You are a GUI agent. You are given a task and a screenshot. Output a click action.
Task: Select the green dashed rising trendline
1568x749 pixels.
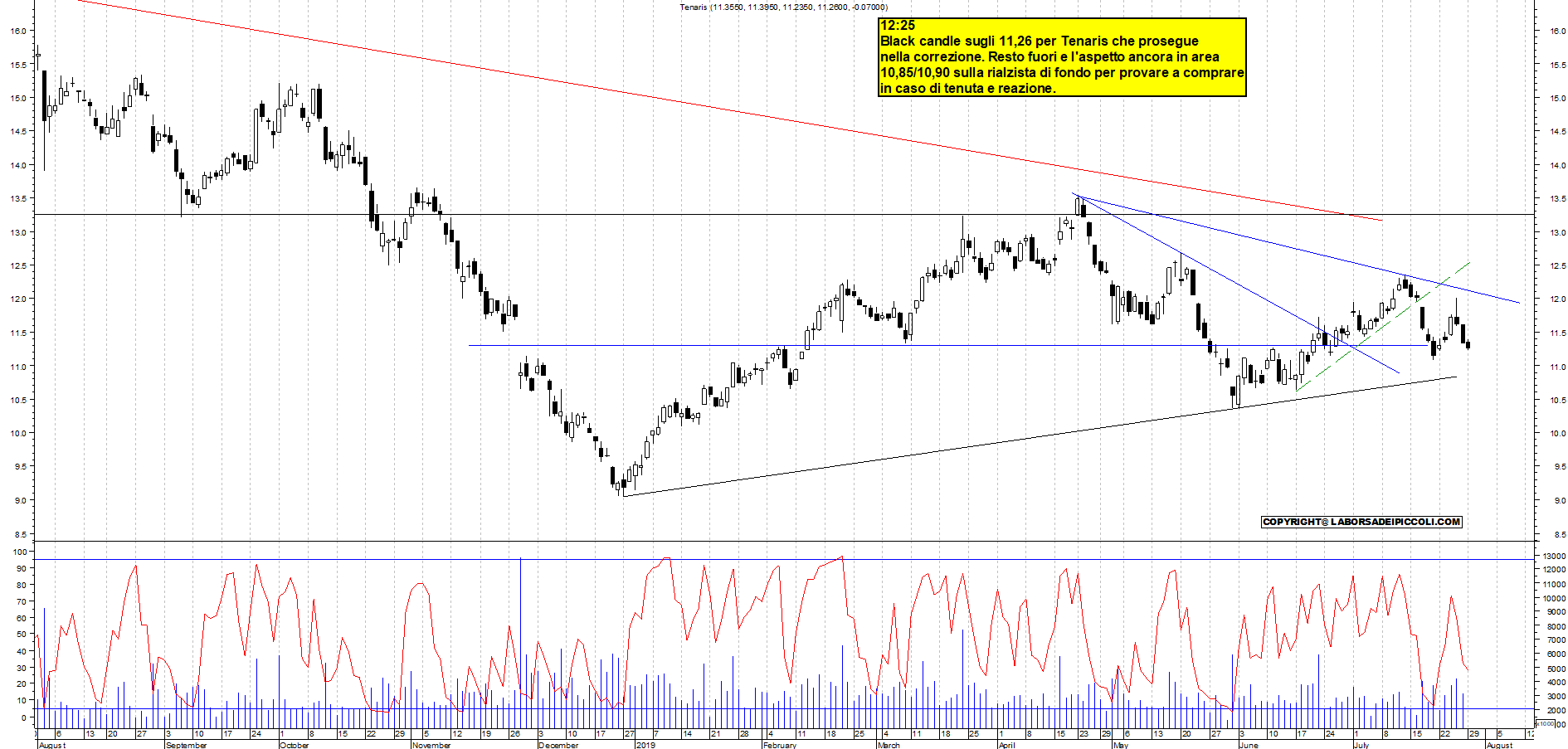click(1383, 326)
